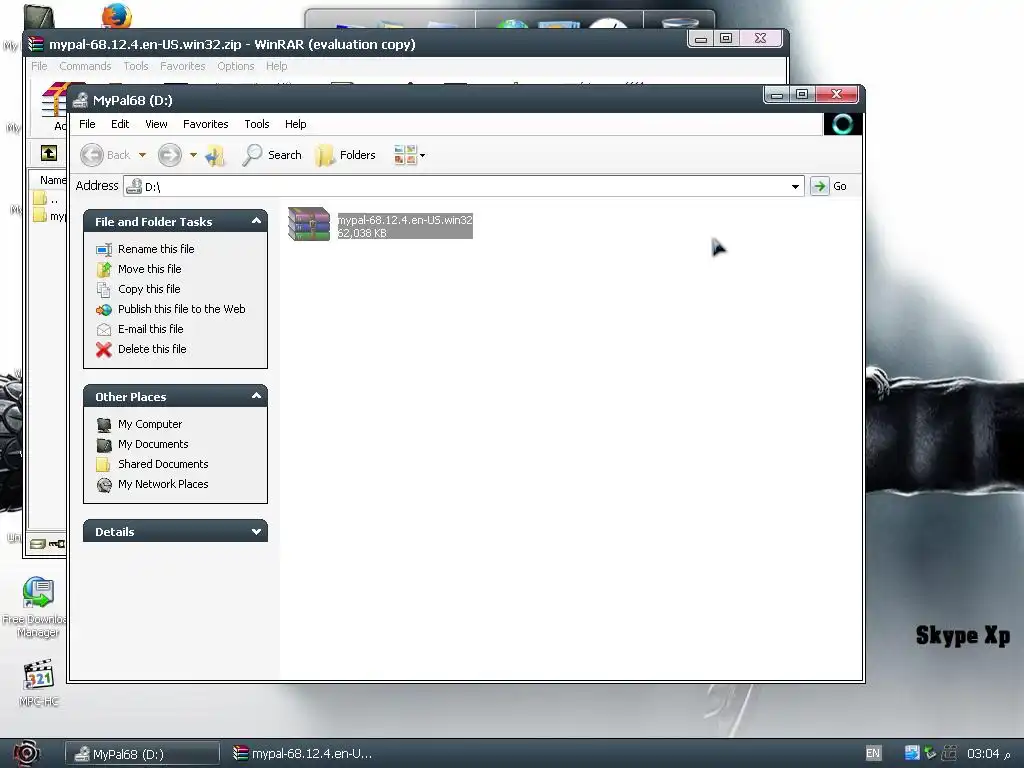Open Shared Documents in Other Places
The width and height of the screenshot is (1024, 768).
[x=163, y=464]
